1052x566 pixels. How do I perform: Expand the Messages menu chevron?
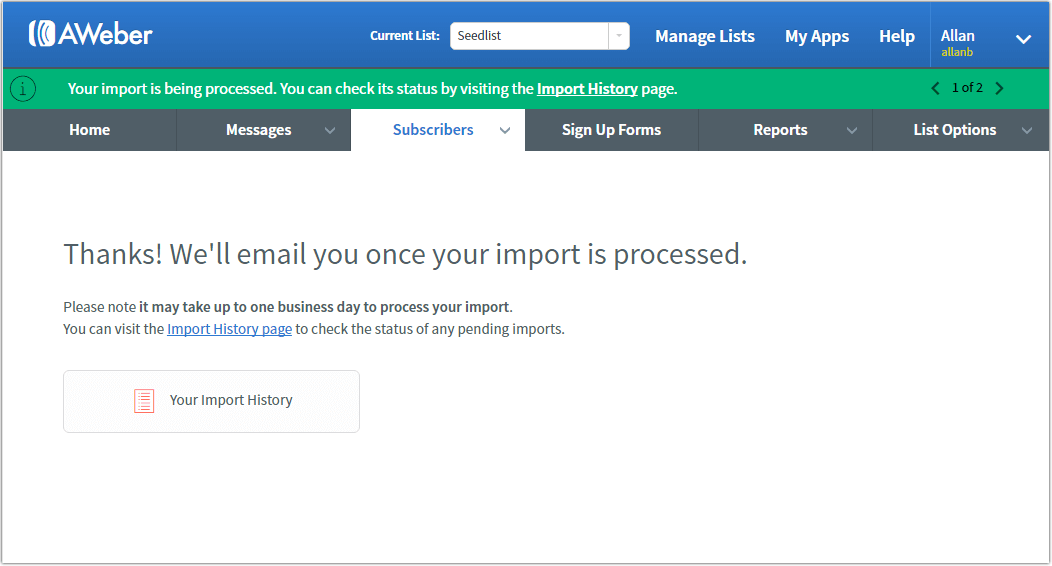click(329, 131)
